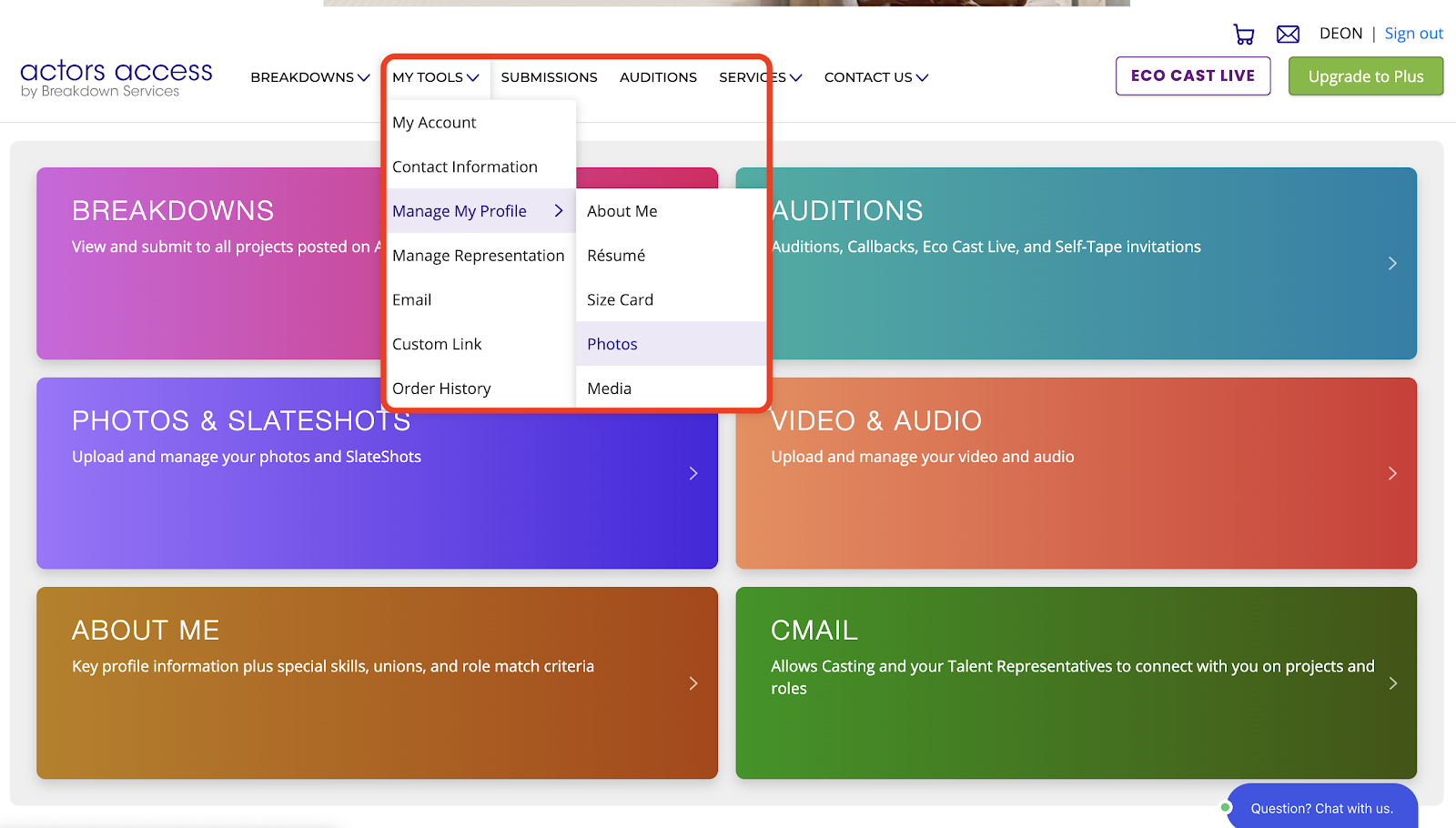Select Manage Representation menu entry
This screenshot has width=1456, height=828.
(481, 256)
